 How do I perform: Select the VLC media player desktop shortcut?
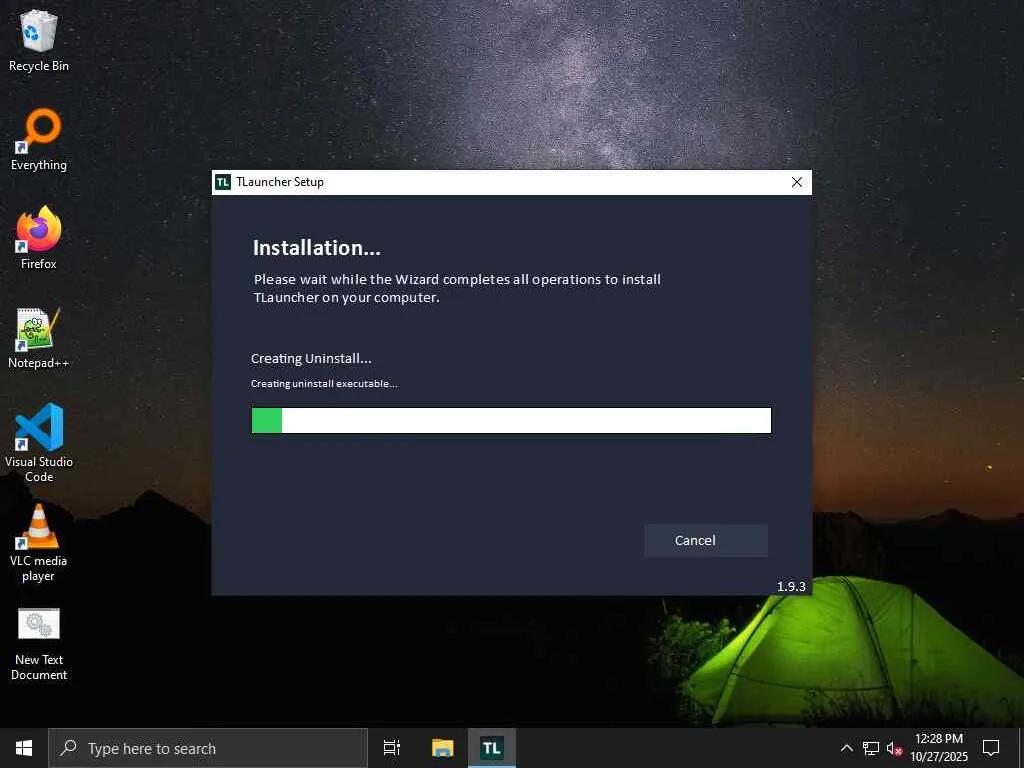coord(39,543)
